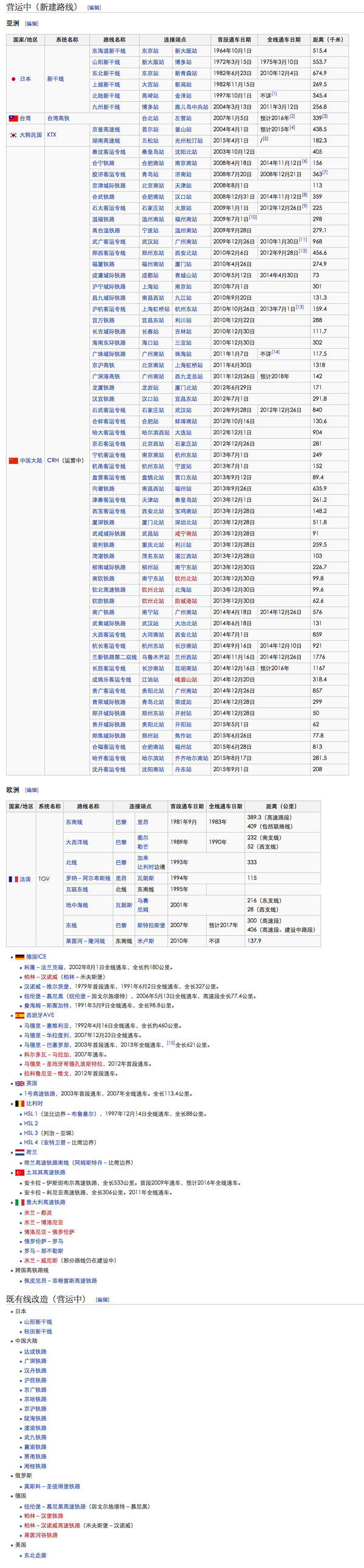Click the France flag icon beside 法国

[x=13, y=879]
